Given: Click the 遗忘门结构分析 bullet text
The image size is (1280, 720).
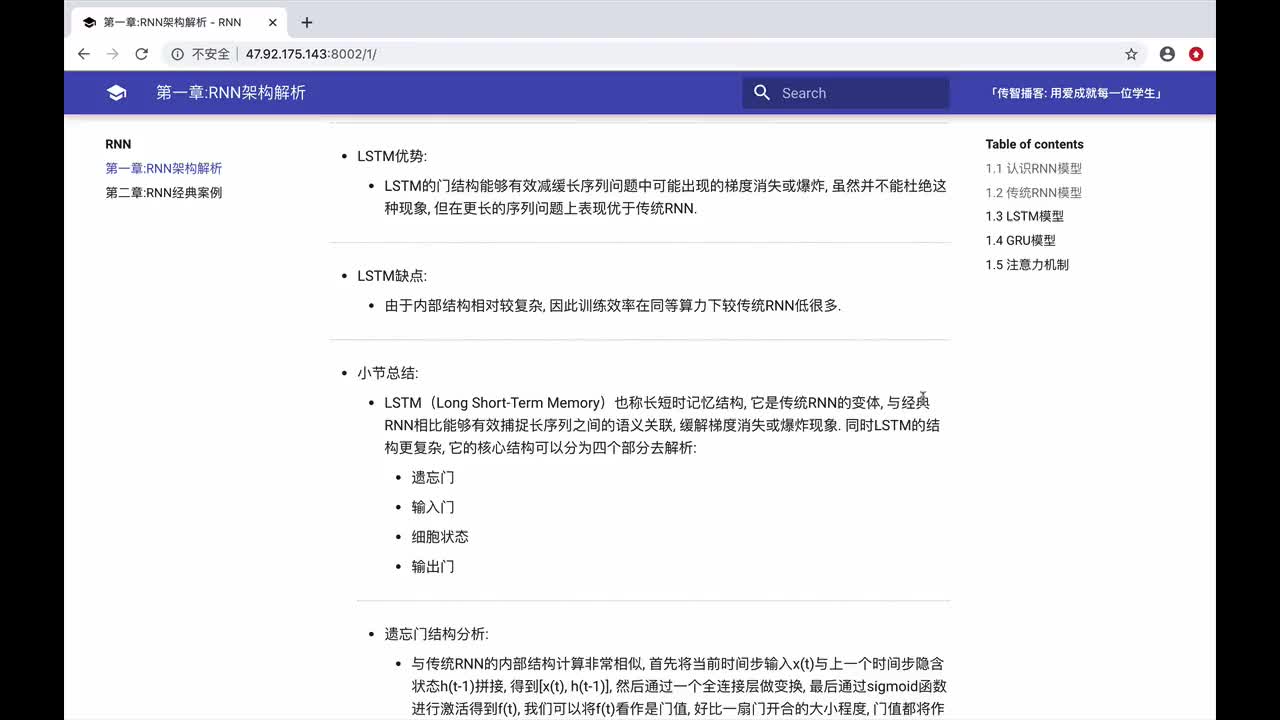Looking at the screenshot, I should pyautogui.click(x=436, y=634).
